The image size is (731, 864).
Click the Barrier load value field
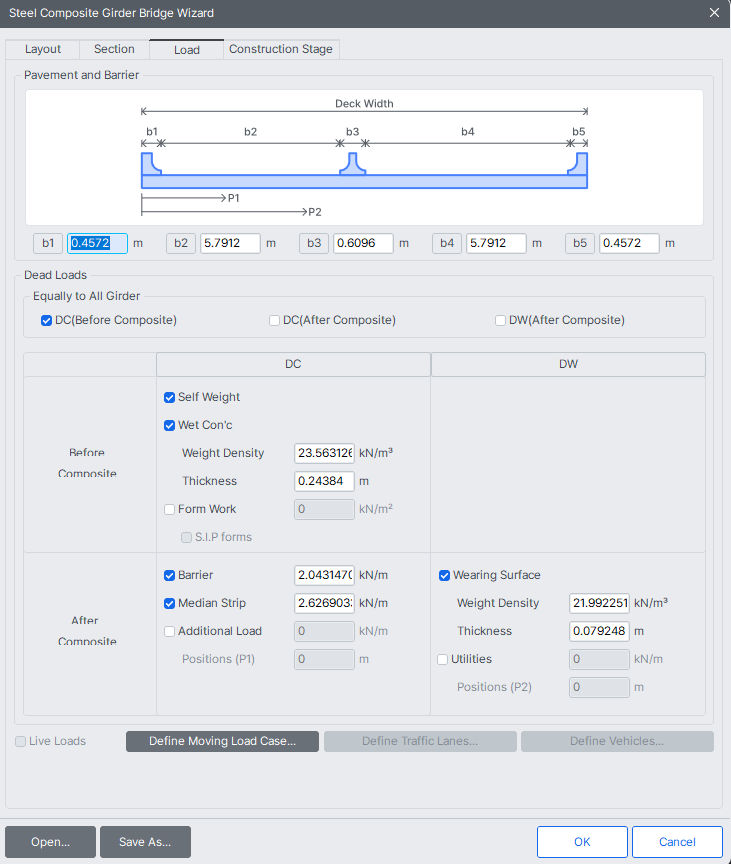324,575
